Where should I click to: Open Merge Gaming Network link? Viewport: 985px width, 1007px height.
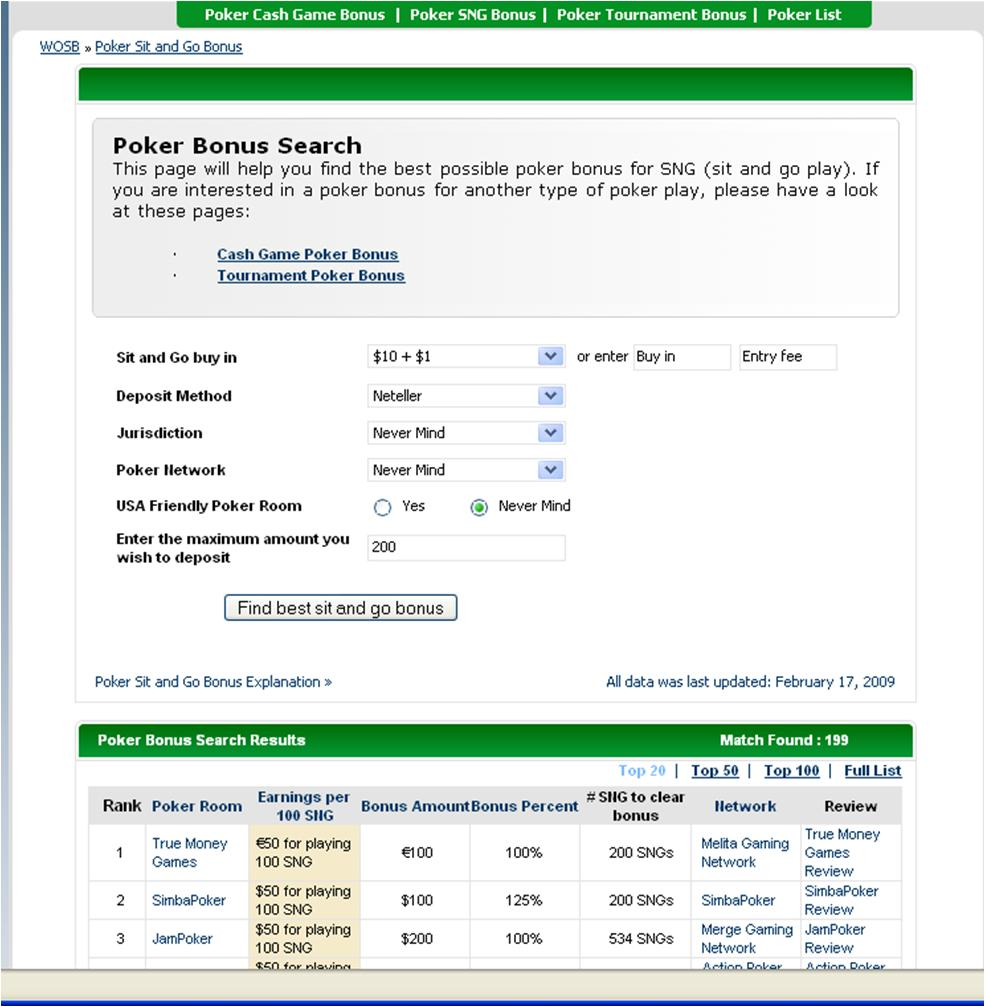tap(747, 939)
